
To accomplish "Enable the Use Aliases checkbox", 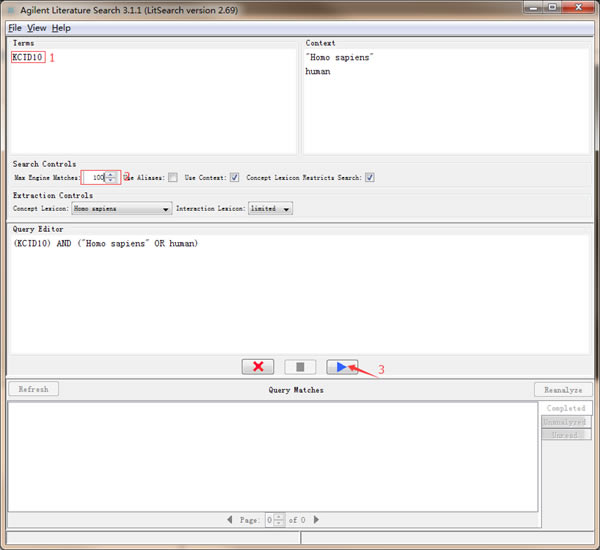I will click(x=173, y=178).
